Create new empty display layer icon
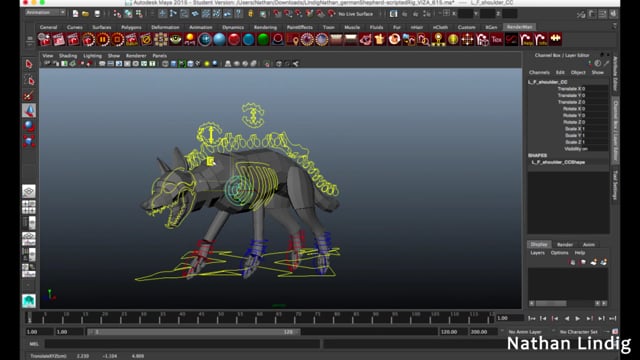 593,262
